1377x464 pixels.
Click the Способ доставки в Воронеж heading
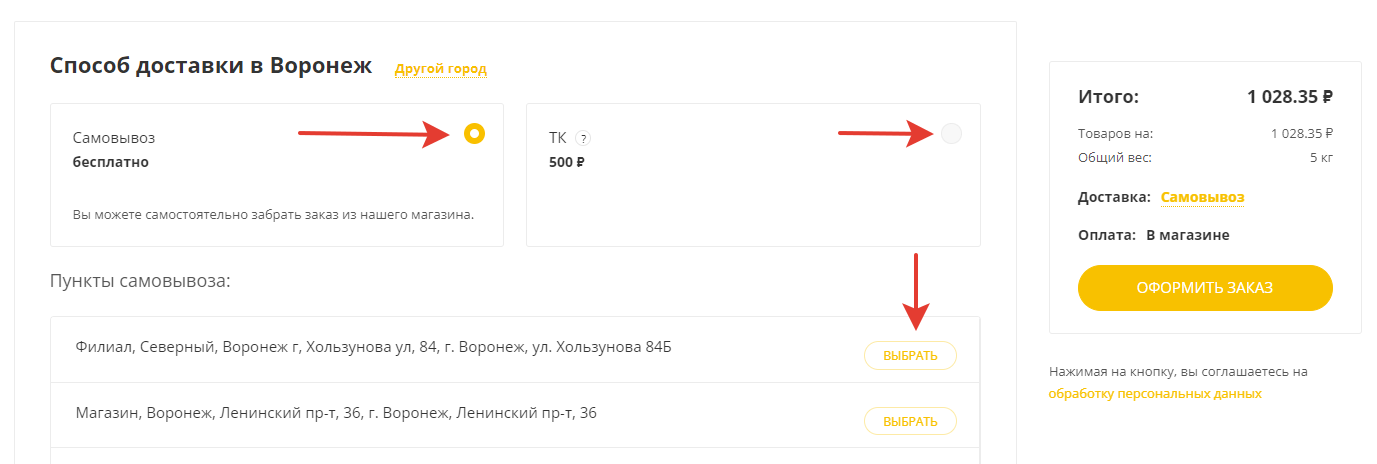211,67
